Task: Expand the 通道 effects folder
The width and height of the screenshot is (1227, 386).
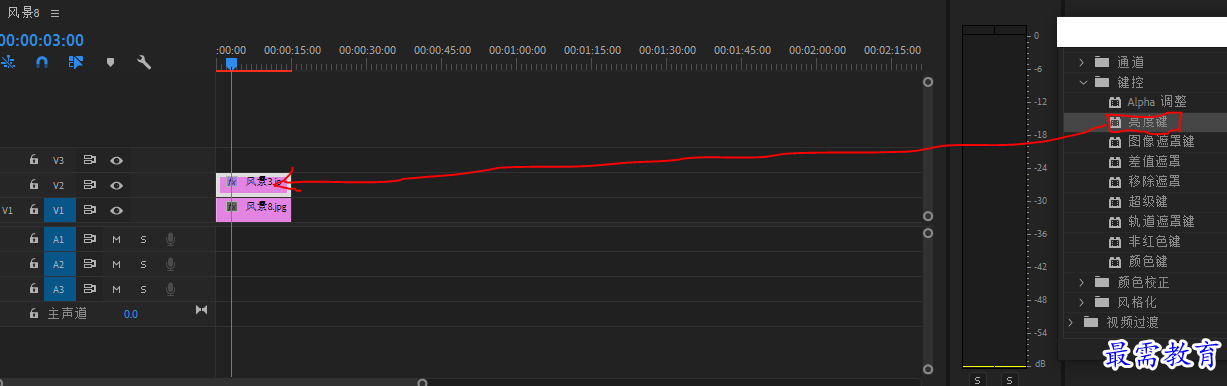Action: [1082, 62]
